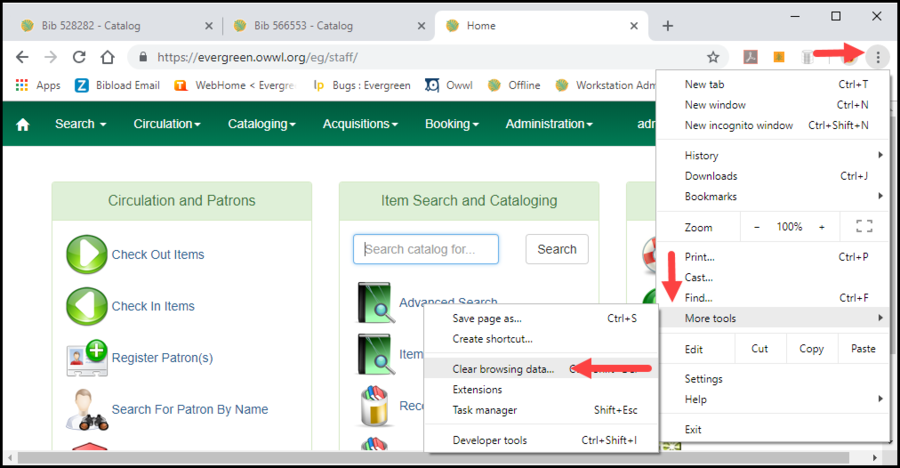The width and height of the screenshot is (900, 468).
Task: Open the Owwl bookmark
Action: 449,85
